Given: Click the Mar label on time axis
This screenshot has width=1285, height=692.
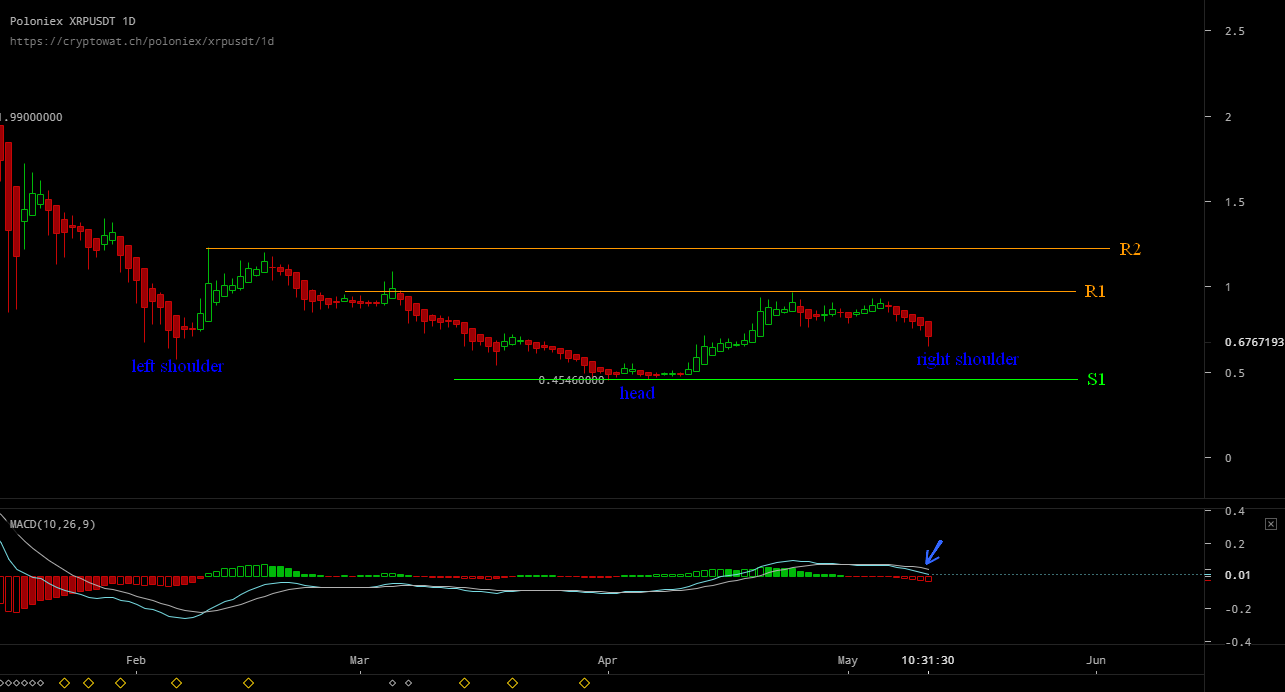Looking at the screenshot, I should [x=359, y=660].
